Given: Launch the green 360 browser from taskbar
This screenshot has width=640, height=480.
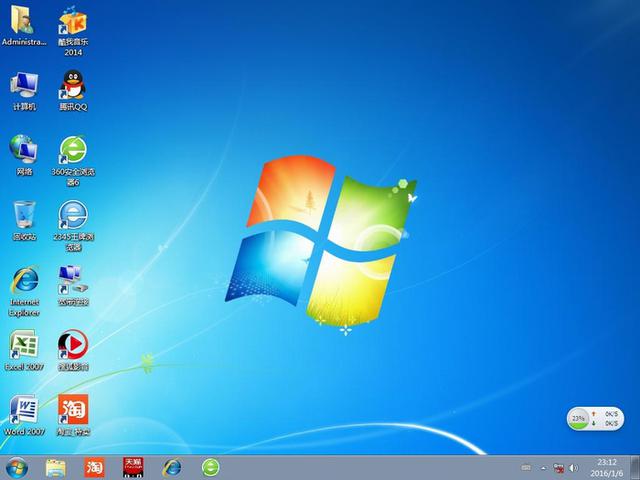Looking at the screenshot, I should point(210,467).
